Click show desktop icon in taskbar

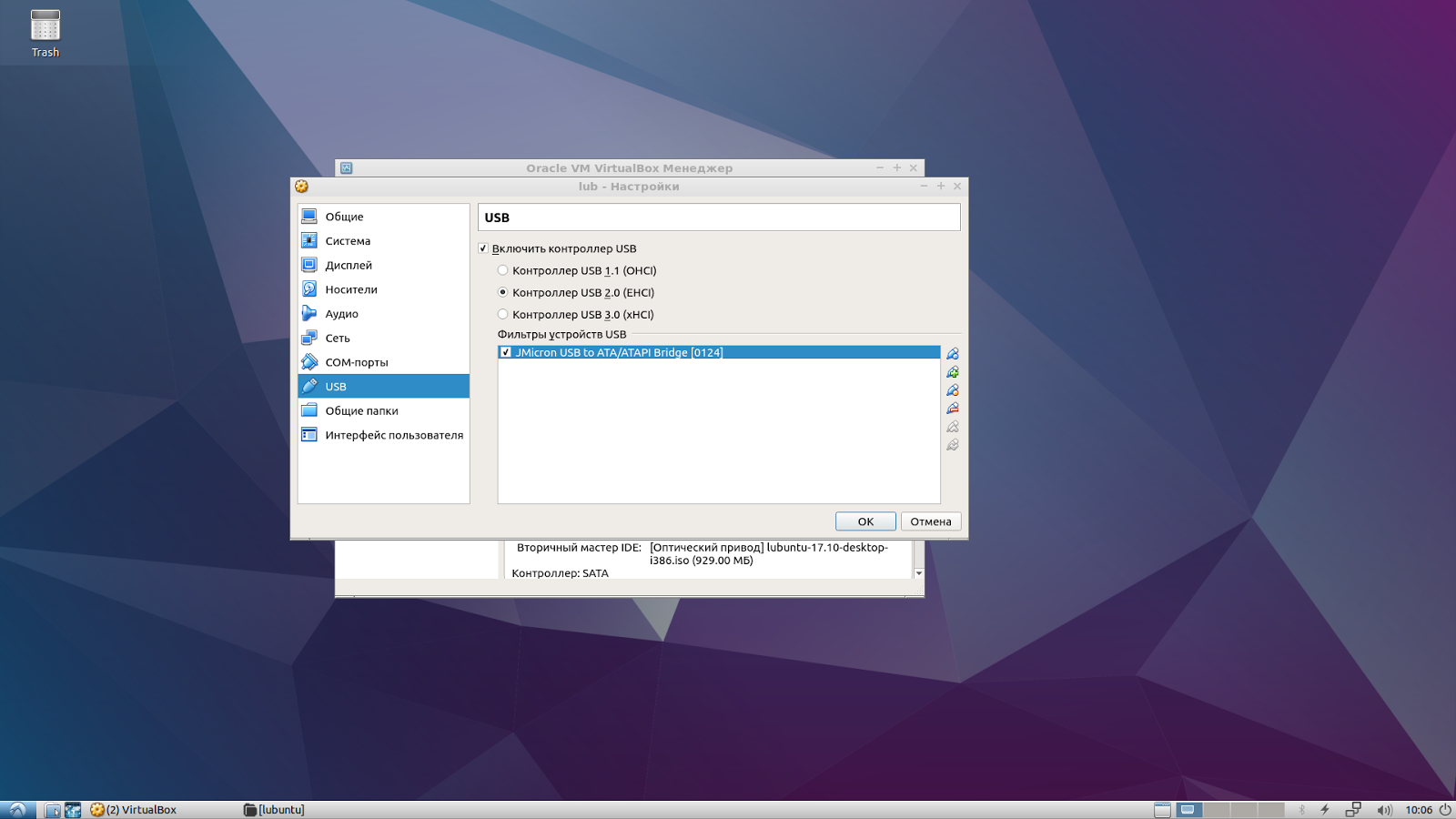[x=1162, y=810]
